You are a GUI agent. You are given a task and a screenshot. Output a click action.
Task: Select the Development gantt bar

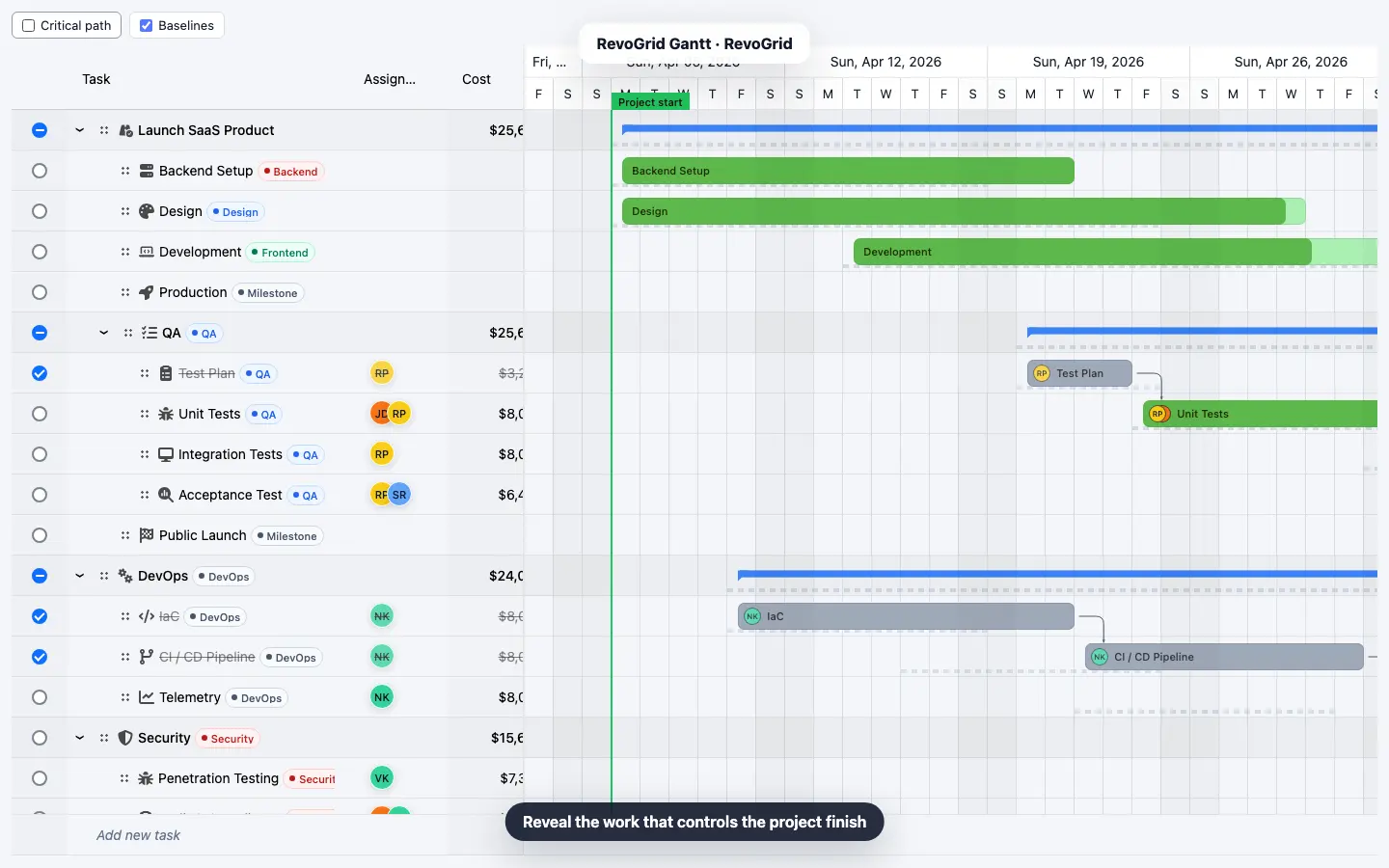(x=1115, y=252)
